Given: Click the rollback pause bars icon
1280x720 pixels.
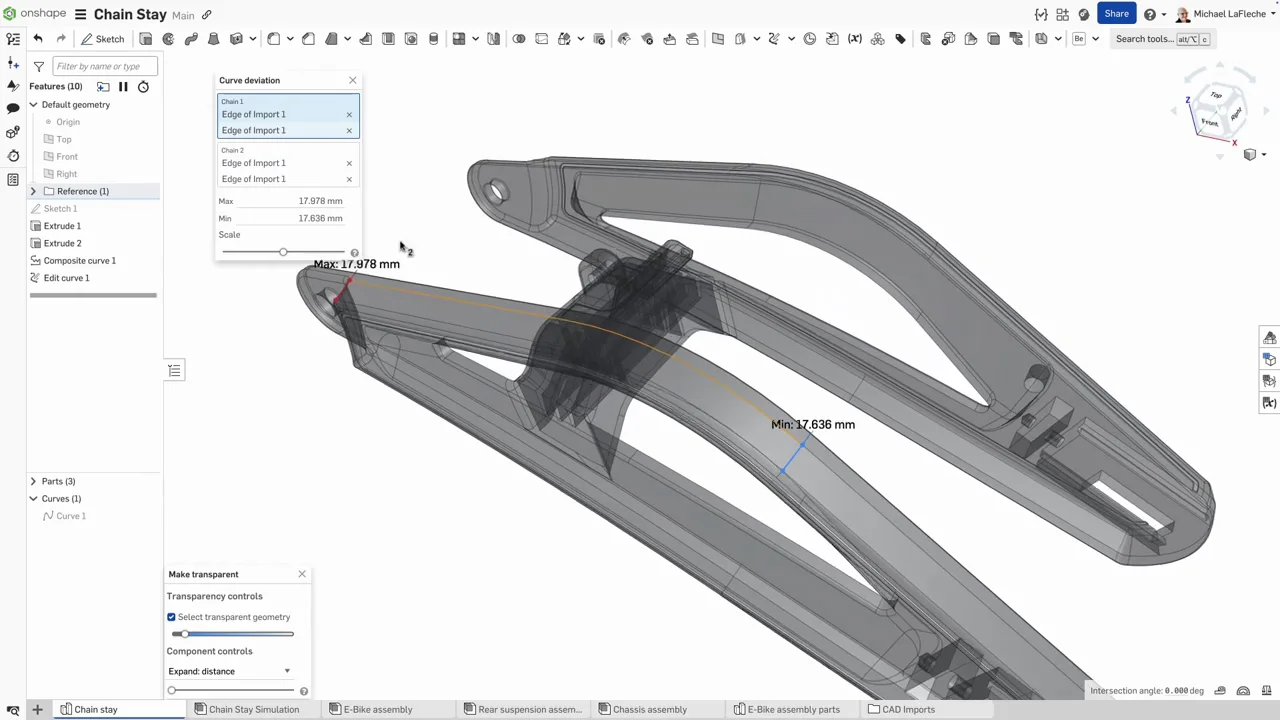Looking at the screenshot, I should (123, 87).
